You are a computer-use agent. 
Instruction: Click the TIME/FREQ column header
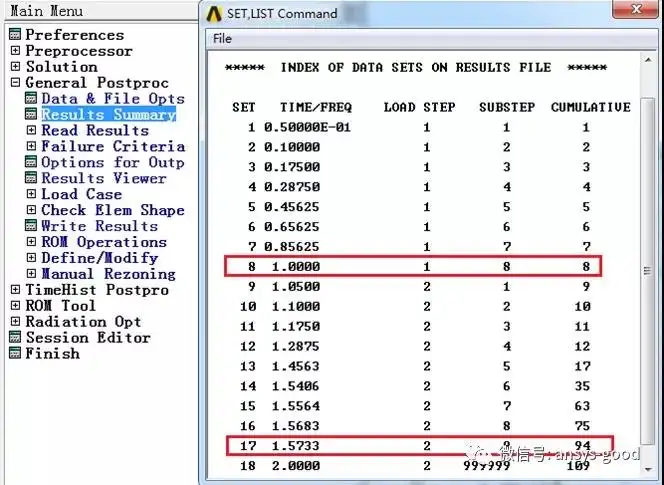click(316, 107)
